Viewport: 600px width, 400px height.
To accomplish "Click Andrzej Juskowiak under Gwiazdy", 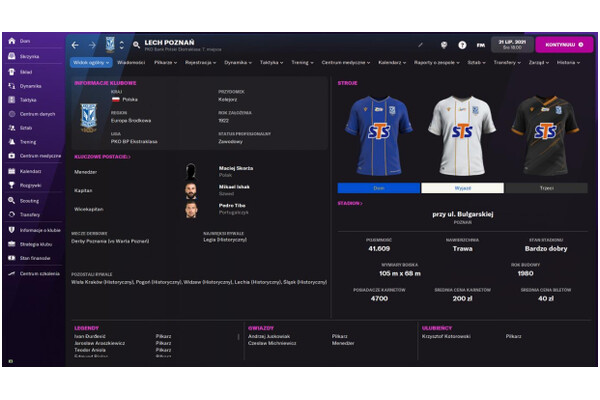I will click(x=269, y=336).
